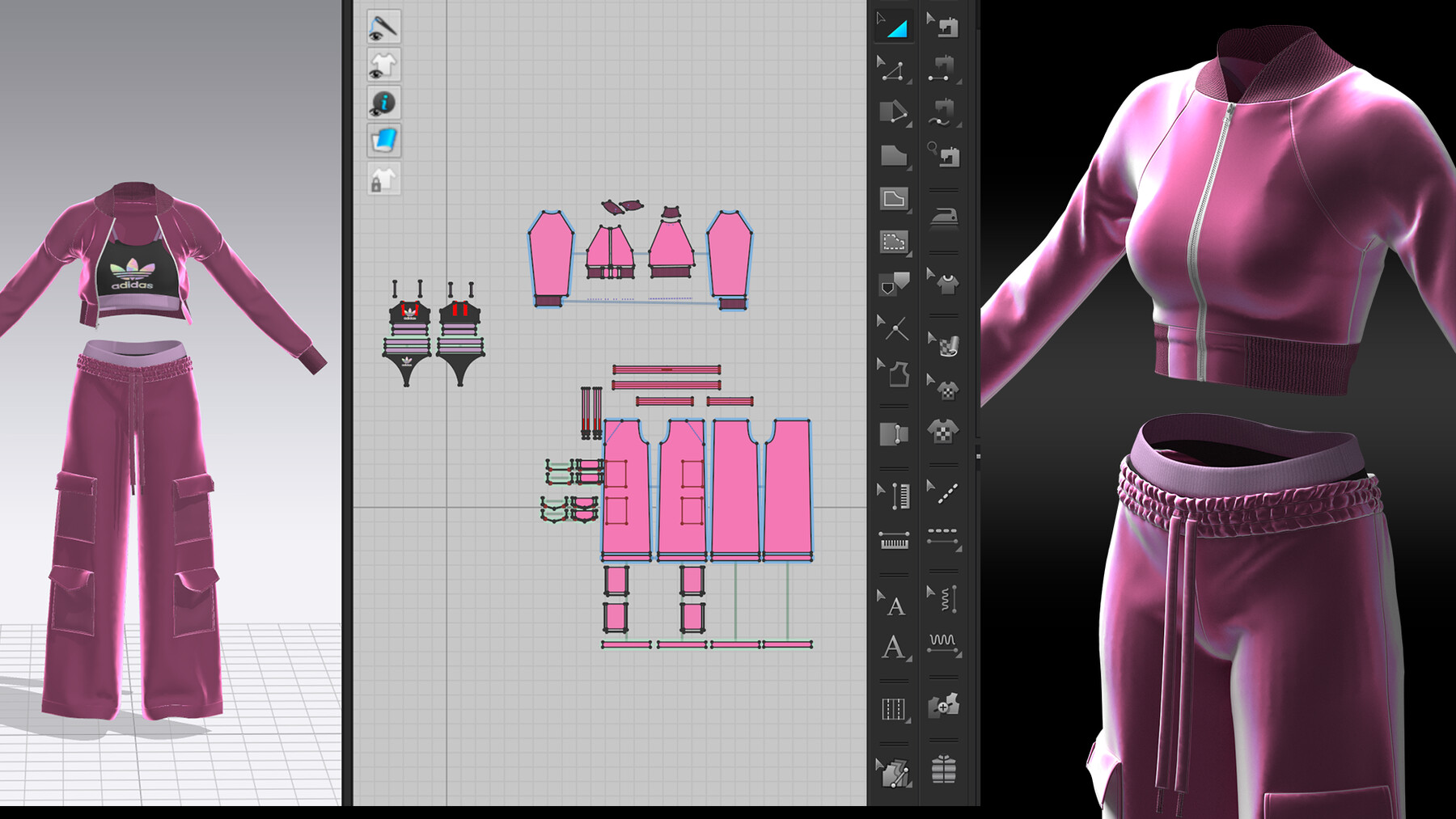Image resolution: width=1456 pixels, height=819 pixels.
Task: Select the Edit Texture tool
Action: click(943, 345)
